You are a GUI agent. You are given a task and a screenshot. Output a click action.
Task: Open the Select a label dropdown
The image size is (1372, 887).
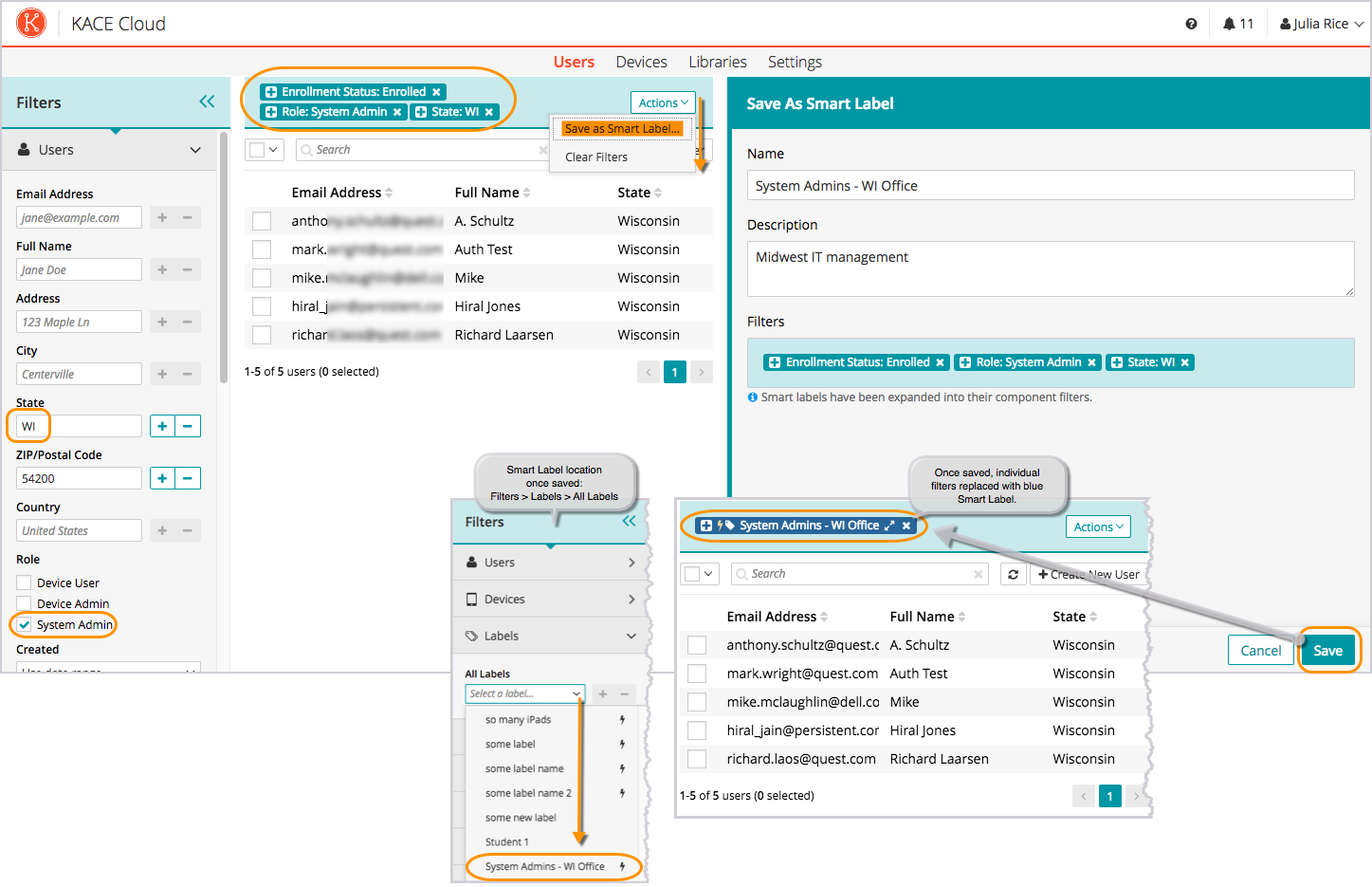coord(524,693)
